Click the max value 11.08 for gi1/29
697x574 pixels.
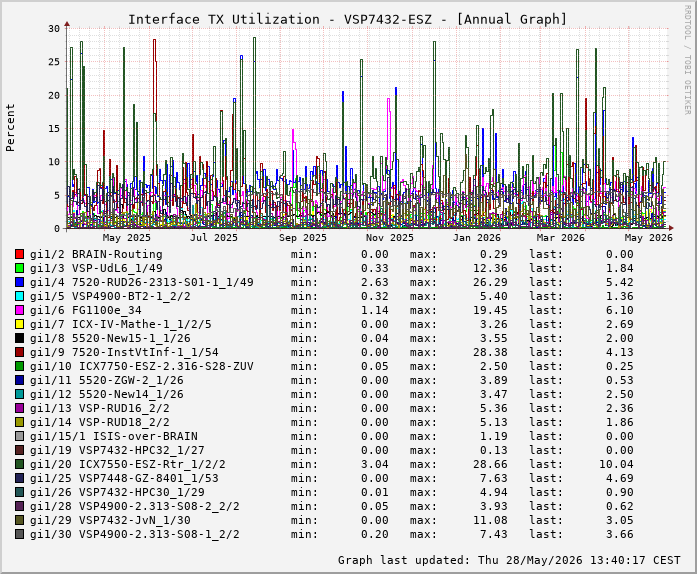[490, 520]
